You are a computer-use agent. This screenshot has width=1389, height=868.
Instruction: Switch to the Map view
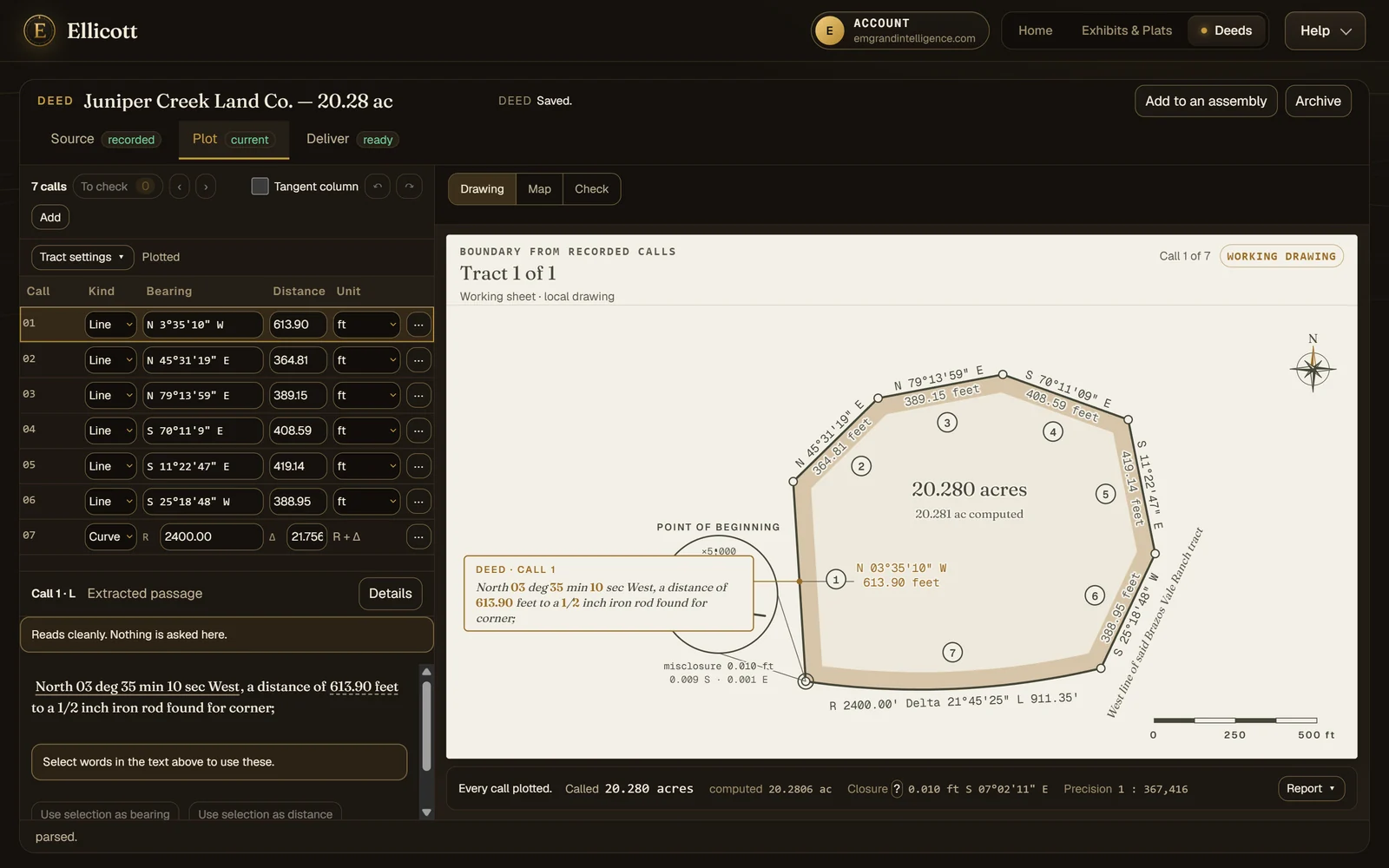coord(539,189)
